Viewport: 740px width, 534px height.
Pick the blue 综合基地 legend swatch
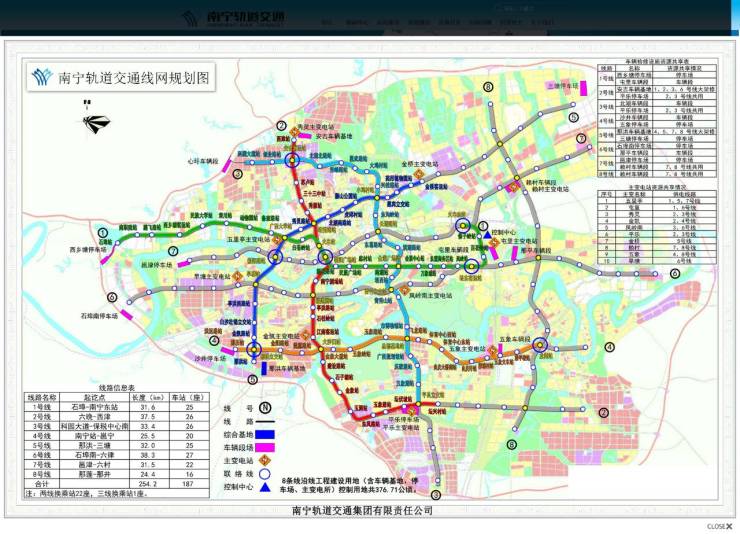tap(266, 436)
